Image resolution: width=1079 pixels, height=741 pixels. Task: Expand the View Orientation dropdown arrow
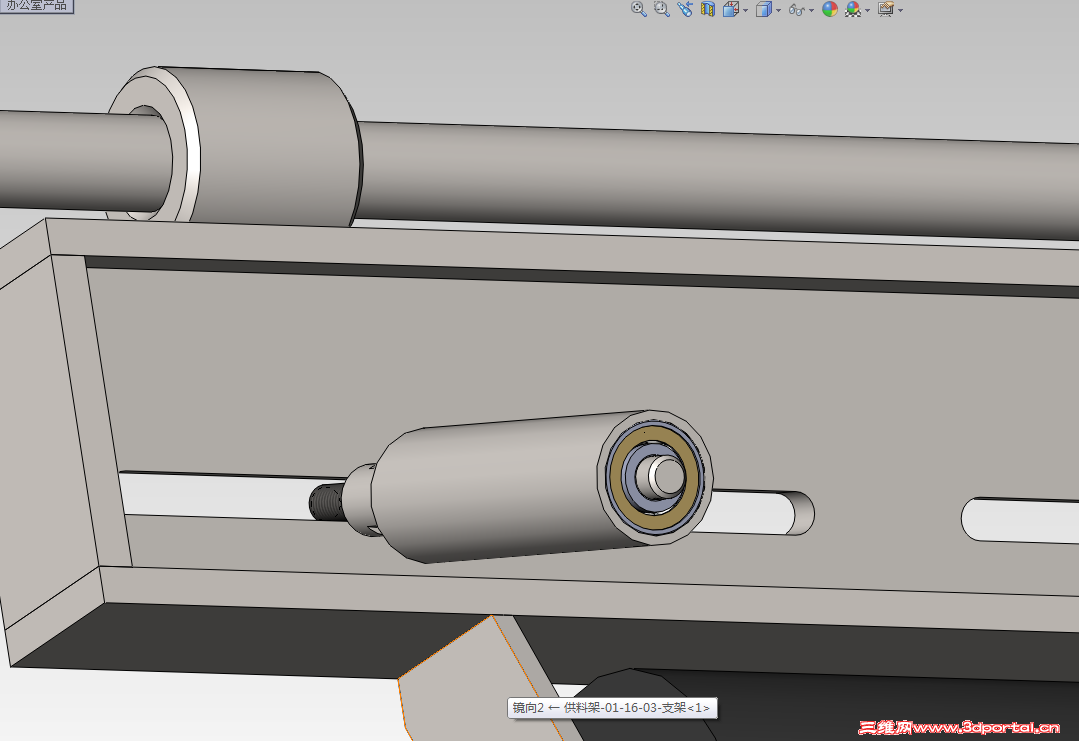pyautogui.click(x=745, y=10)
